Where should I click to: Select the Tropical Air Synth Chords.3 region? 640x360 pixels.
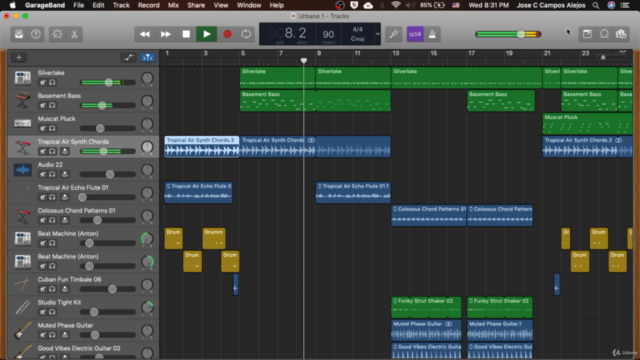pos(202,147)
